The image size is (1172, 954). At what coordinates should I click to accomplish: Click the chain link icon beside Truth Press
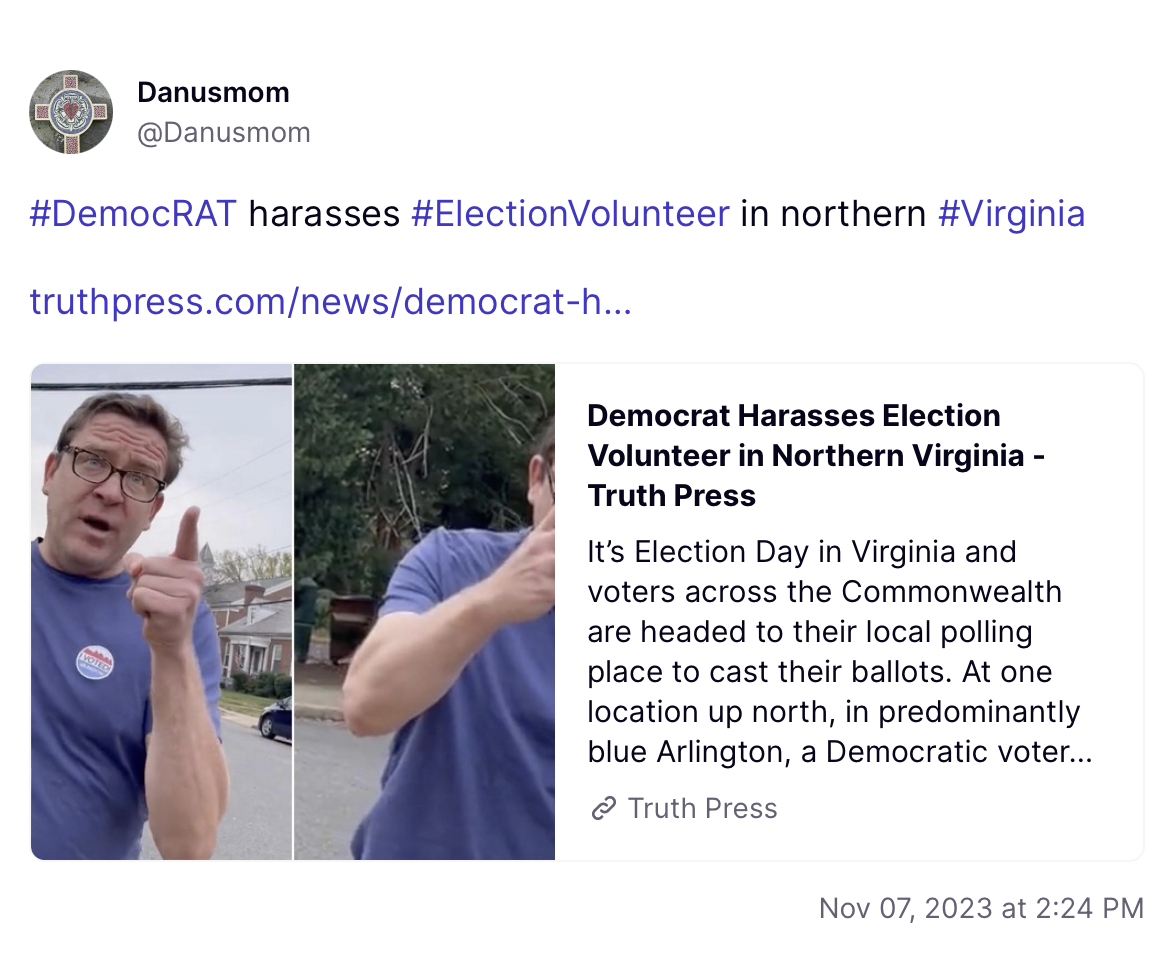[x=604, y=808]
